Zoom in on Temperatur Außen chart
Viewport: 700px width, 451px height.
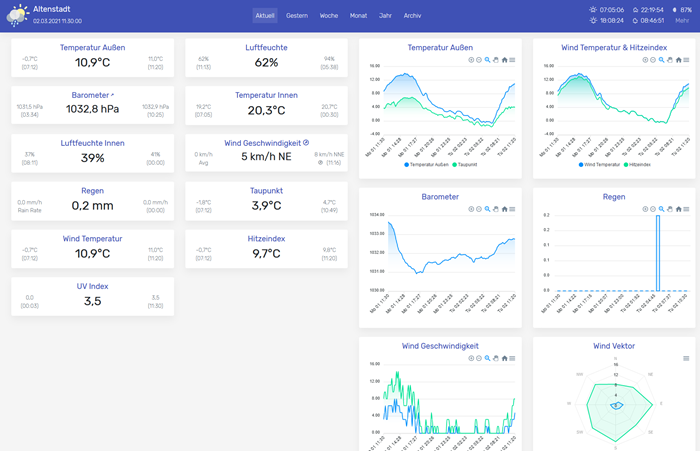click(471, 60)
